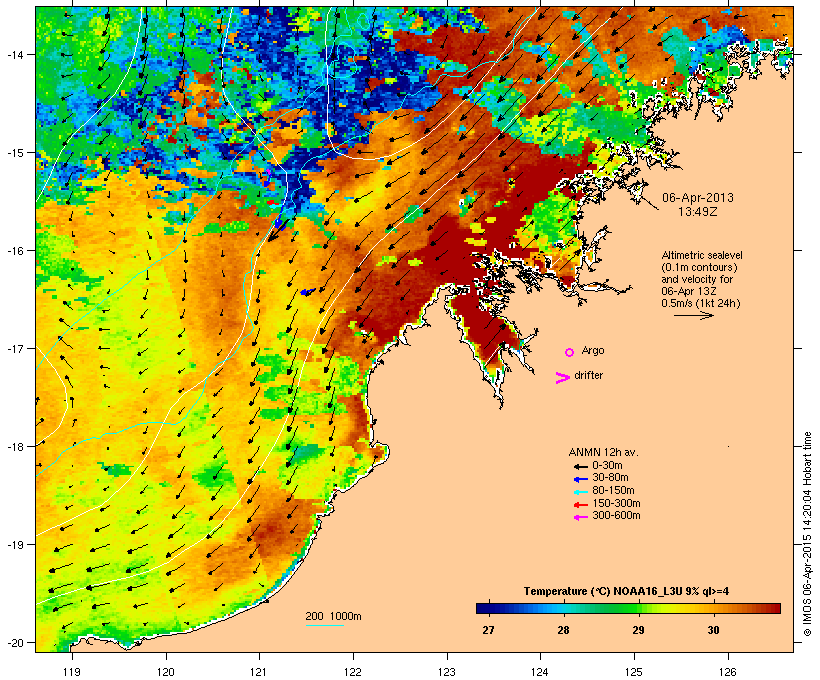
Task: Click the cyan 200m depth contour legend line
Action: point(324,625)
